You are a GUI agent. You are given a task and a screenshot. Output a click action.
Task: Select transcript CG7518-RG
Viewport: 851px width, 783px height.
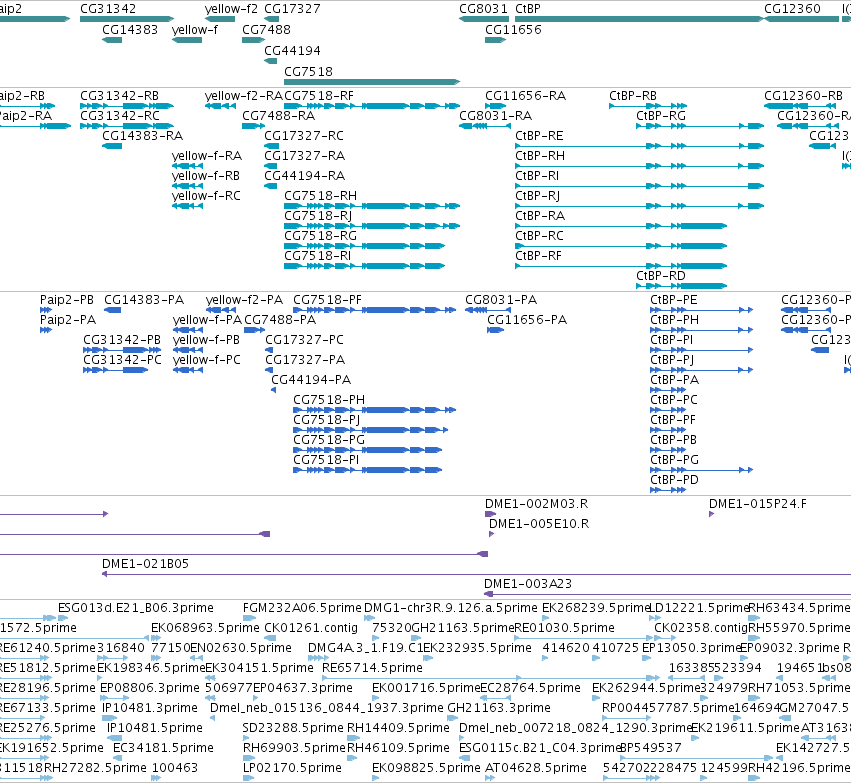[320, 235]
